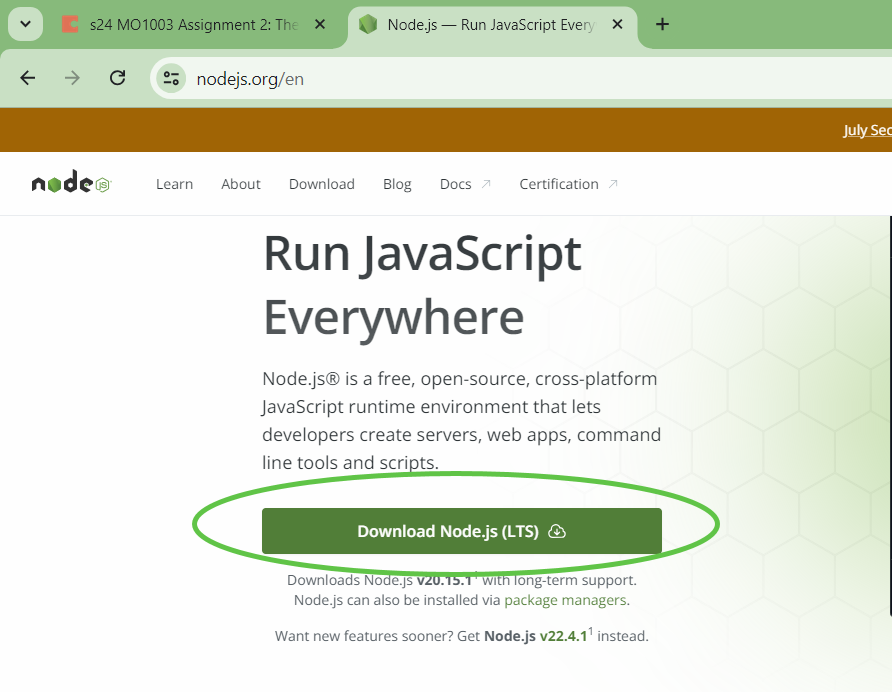892x692 pixels.
Task: Reload the nodejs.org page
Action: pos(118,78)
